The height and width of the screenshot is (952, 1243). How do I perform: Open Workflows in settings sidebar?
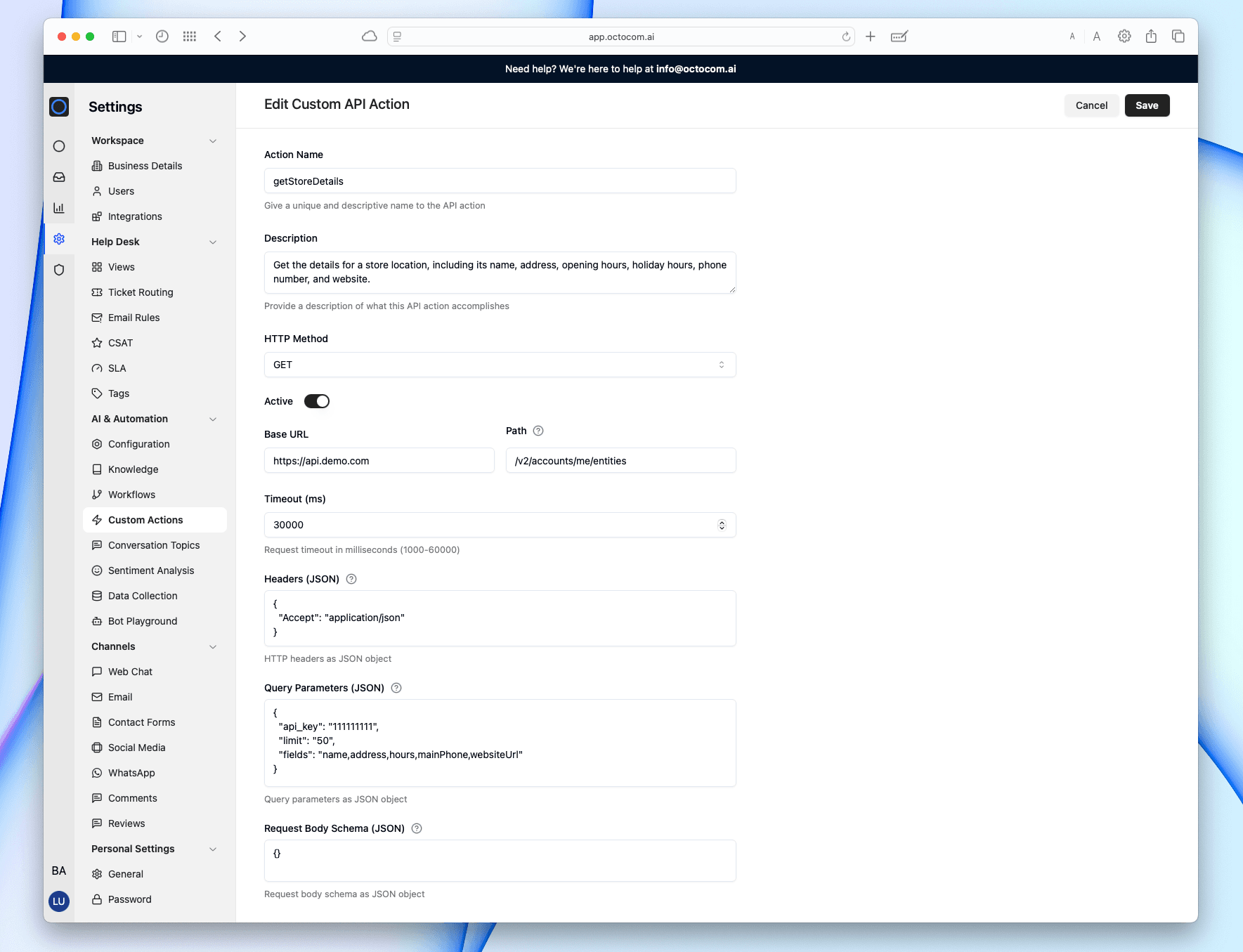pyautogui.click(x=131, y=495)
